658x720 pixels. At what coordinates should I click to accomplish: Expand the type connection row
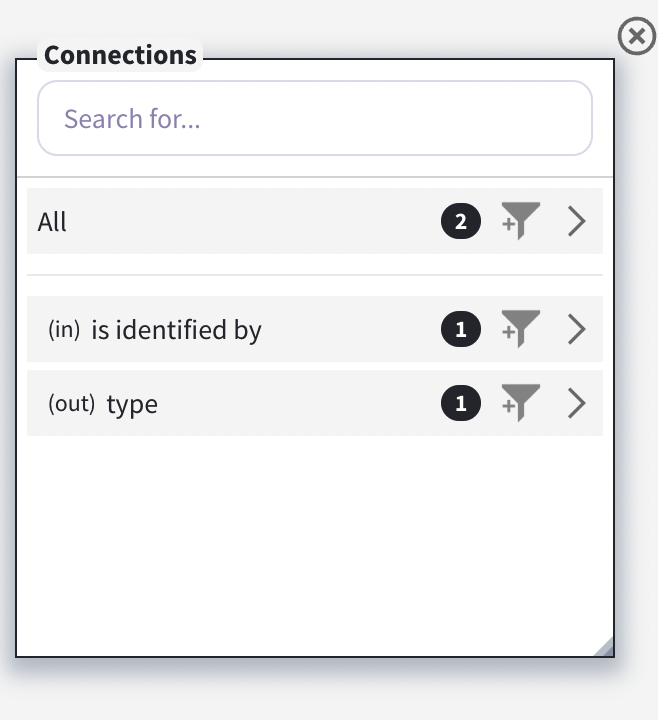point(576,403)
